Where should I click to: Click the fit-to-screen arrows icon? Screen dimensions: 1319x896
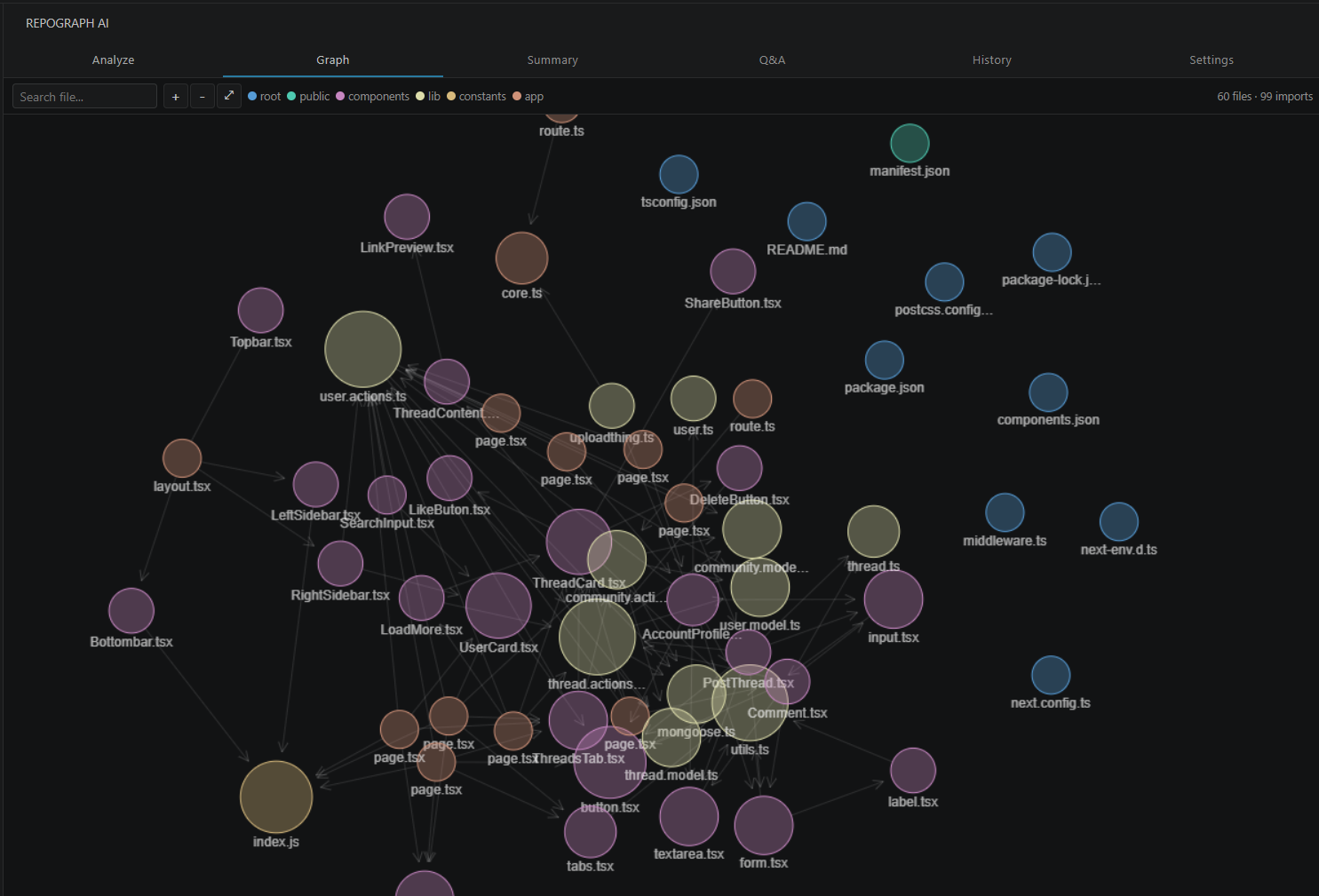pyautogui.click(x=229, y=96)
